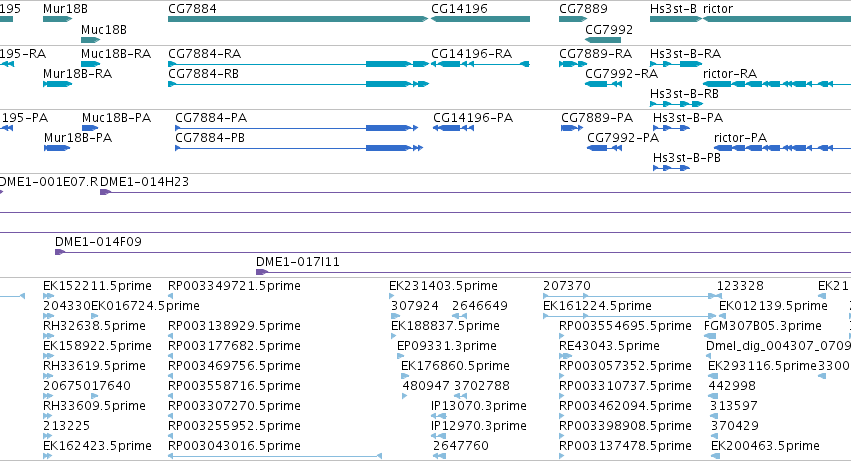Click protein label Mur18B-PA

click(78, 138)
